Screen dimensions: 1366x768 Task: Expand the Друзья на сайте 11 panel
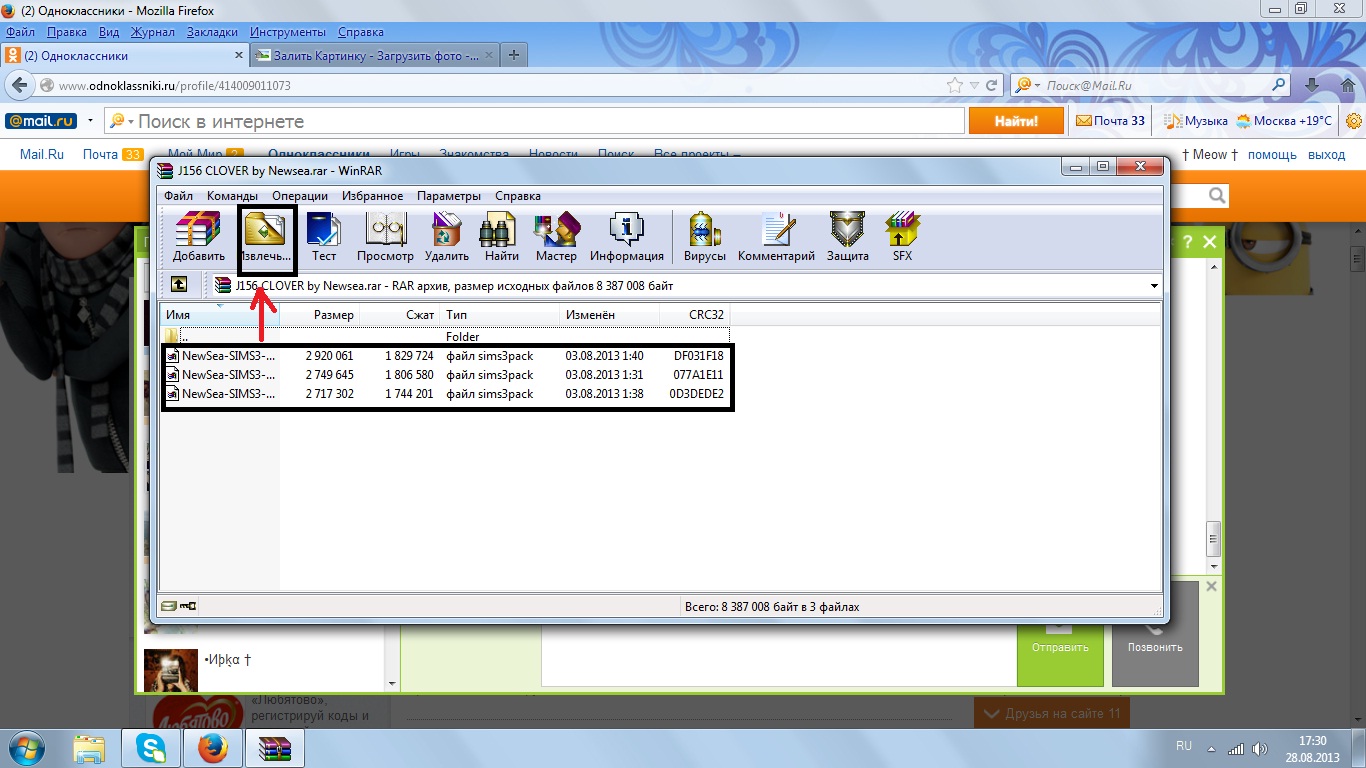coord(1052,713)
